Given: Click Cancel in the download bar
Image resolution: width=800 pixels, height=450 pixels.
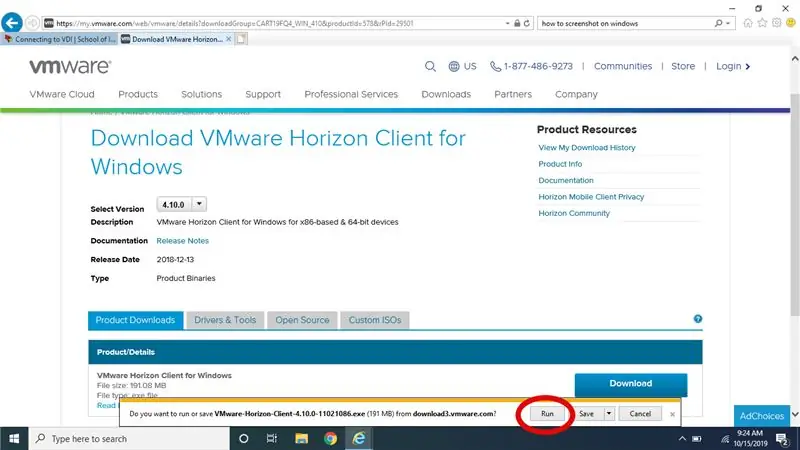Looking at the screenshot, I should (x=640, y=413).
